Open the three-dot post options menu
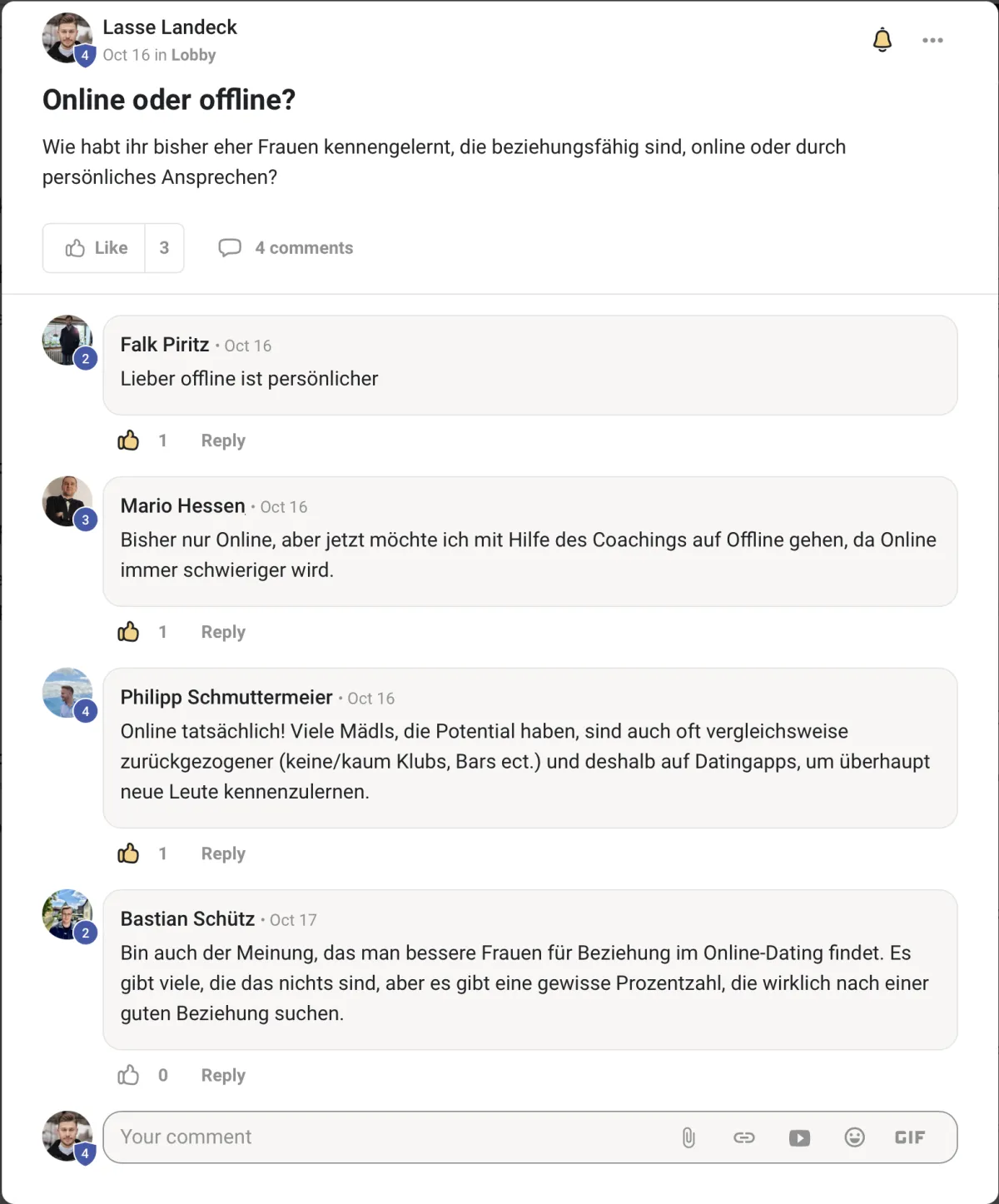999x1204 pixels. tap(932, 40)
